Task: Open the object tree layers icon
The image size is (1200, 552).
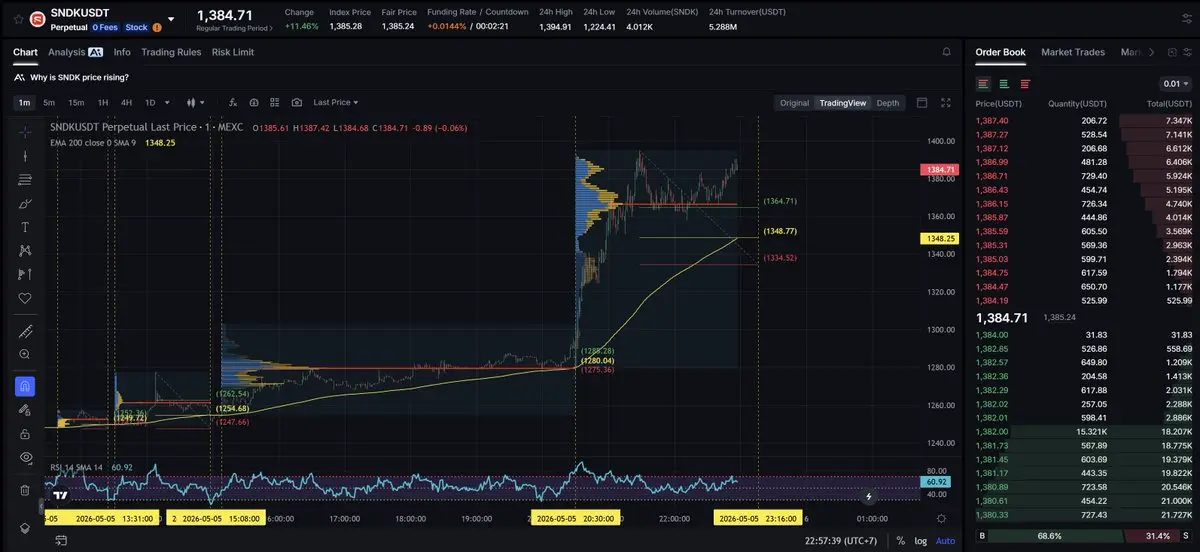Action: 25,528
